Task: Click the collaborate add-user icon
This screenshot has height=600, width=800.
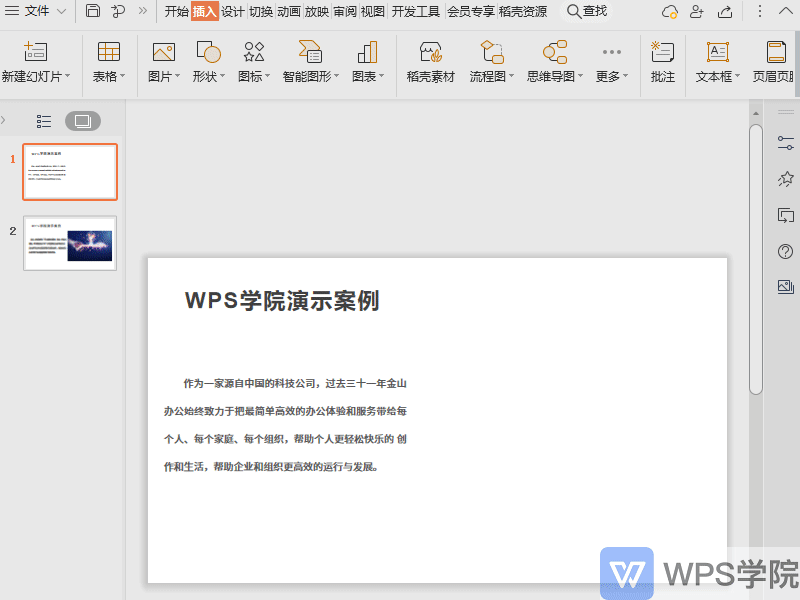Action: [x=696, y=11]
